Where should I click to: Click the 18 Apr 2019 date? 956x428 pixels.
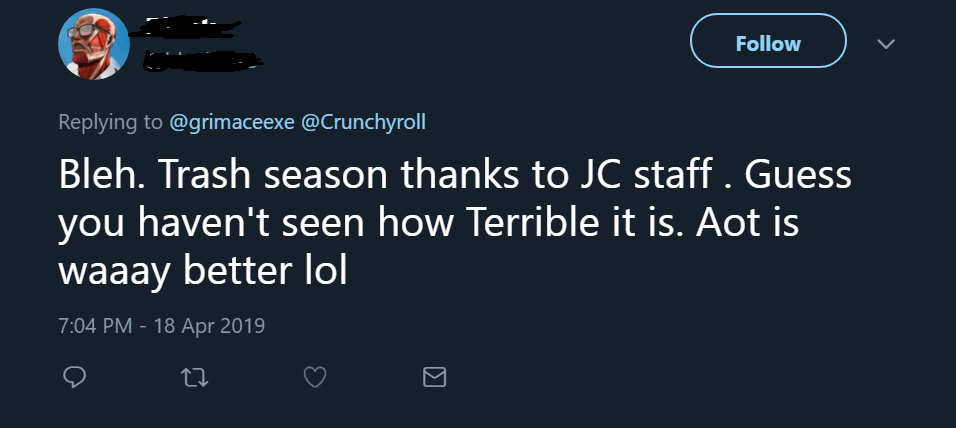(x=208, y=326)
